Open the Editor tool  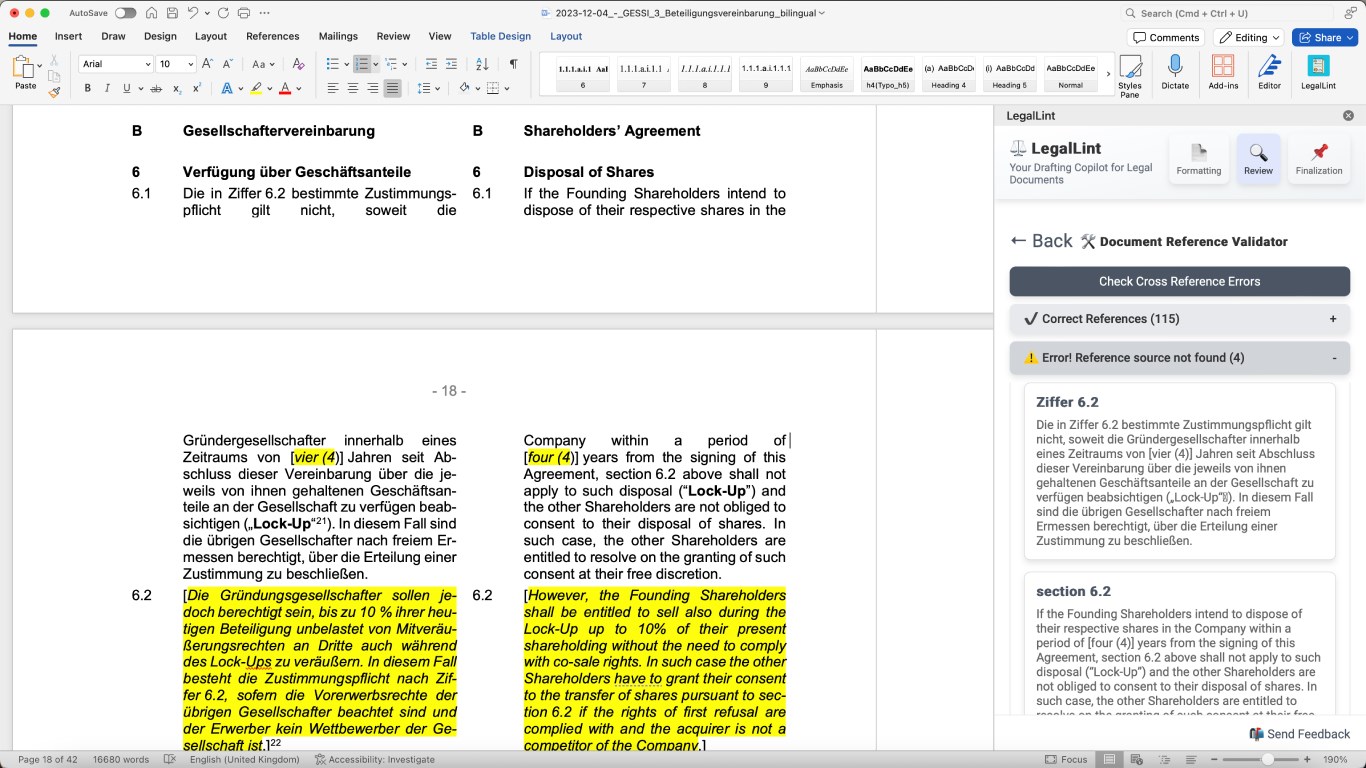(x=1269, y=72)
